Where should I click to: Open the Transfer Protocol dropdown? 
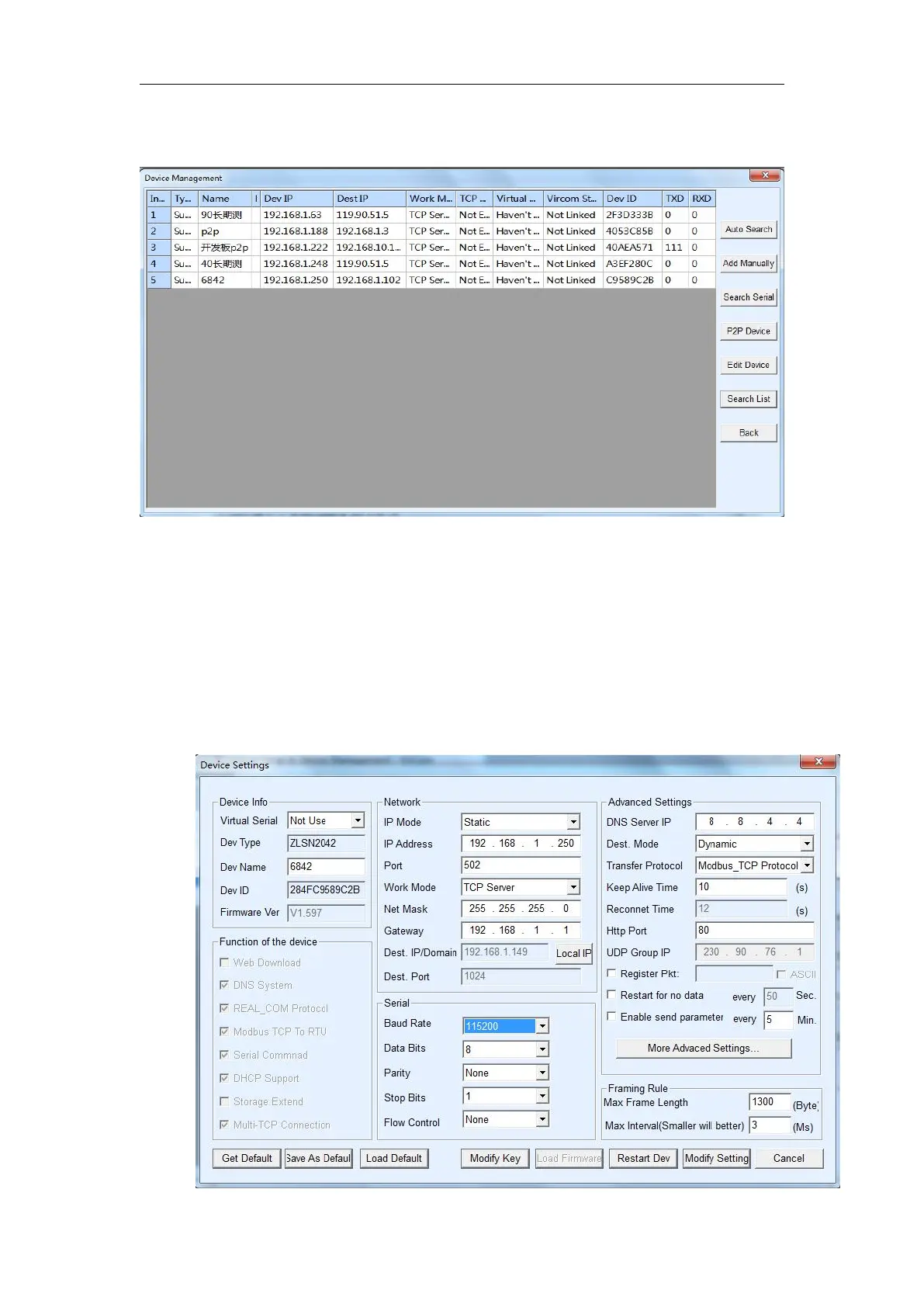coord(807,866)
